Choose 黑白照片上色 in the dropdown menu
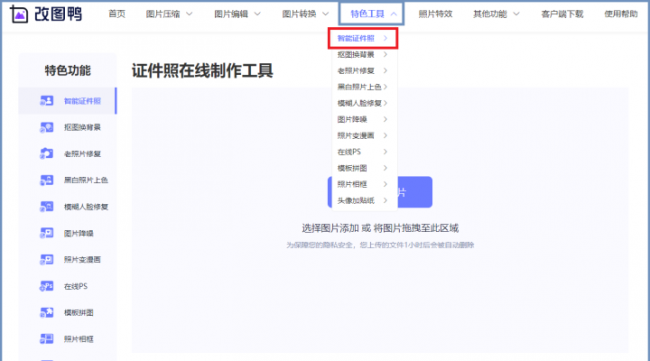This screenshot has width=650, height=361. click(363, 87)
